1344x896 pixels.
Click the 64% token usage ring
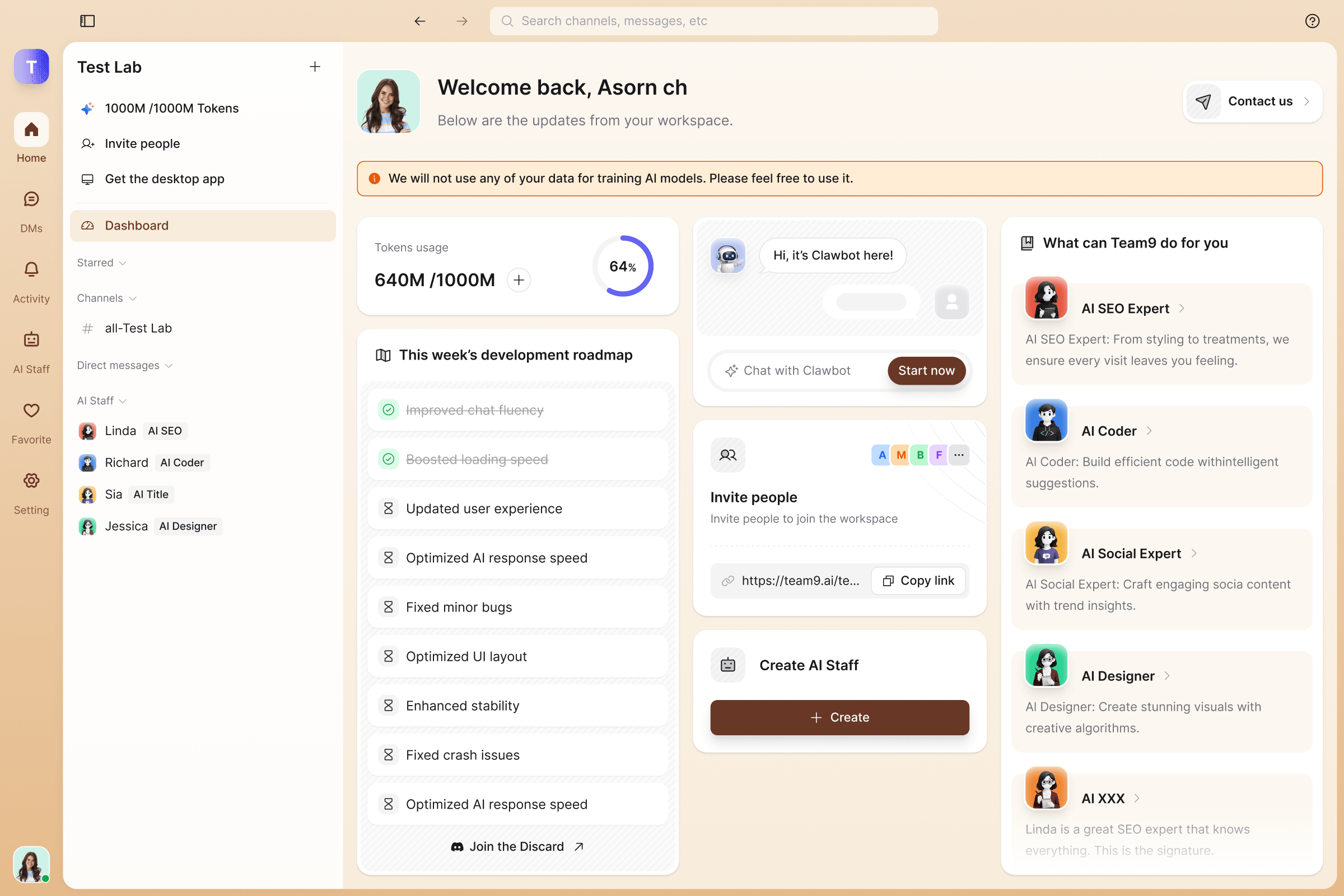tap(623, 267)
